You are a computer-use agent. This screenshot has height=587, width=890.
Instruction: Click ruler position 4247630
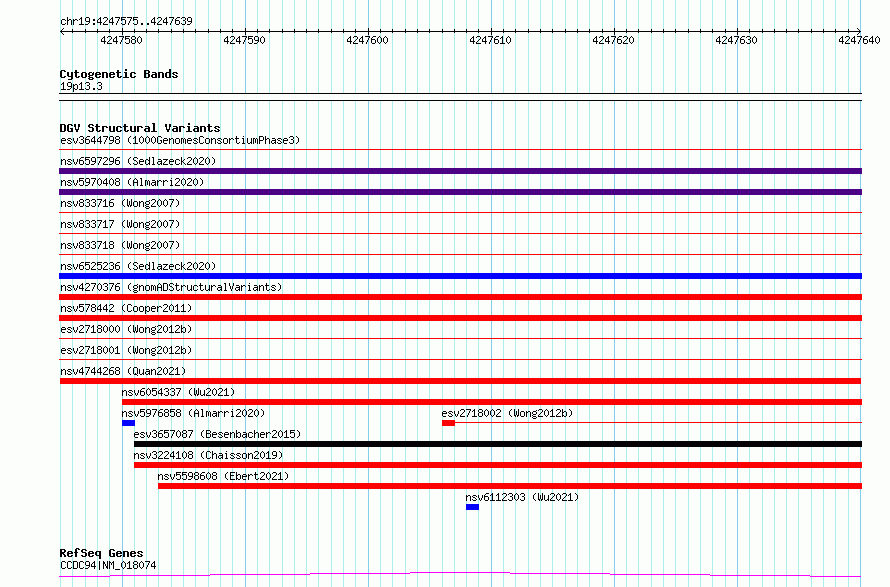pyautogui.click(x=736, y=40)
